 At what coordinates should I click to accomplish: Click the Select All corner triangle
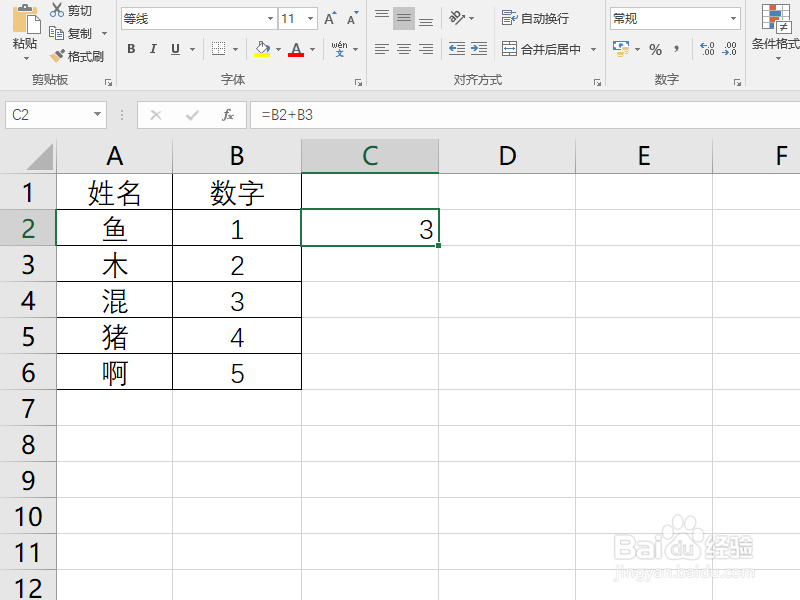point(40,157)
